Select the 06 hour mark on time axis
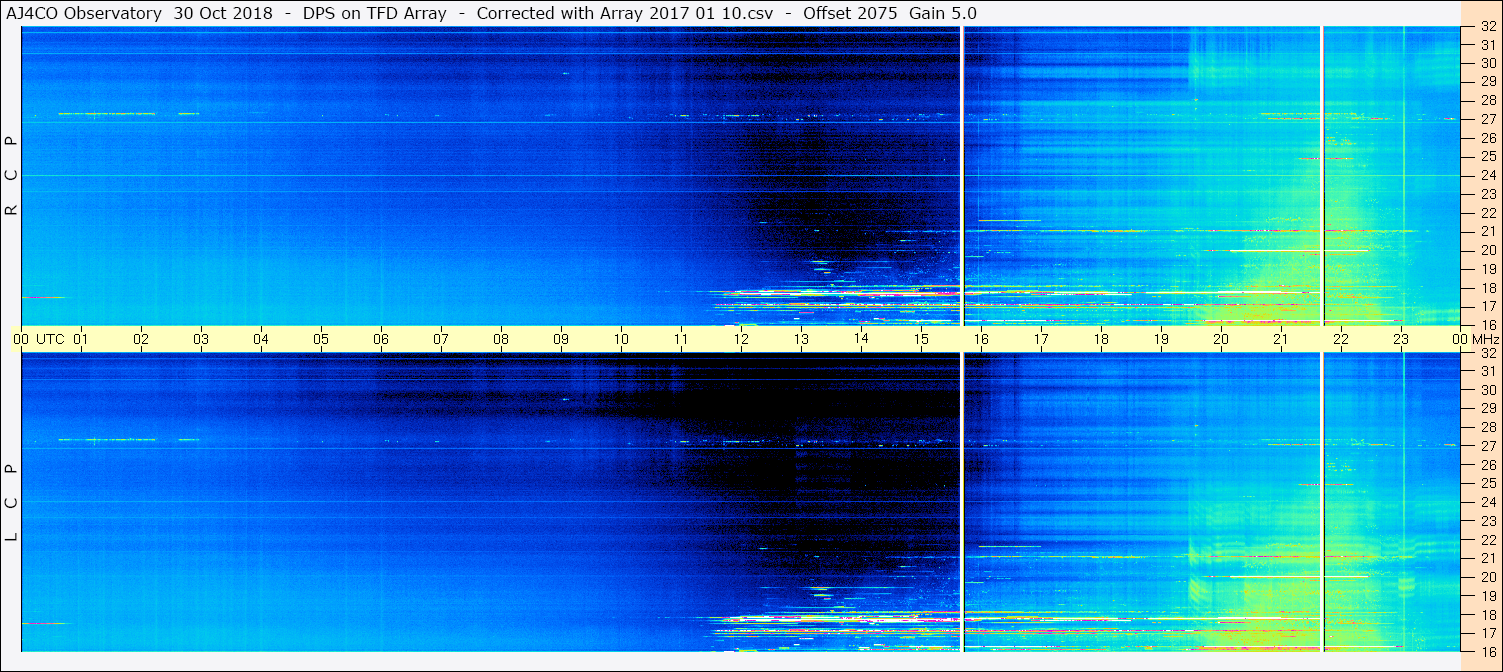 coord(381,339)
